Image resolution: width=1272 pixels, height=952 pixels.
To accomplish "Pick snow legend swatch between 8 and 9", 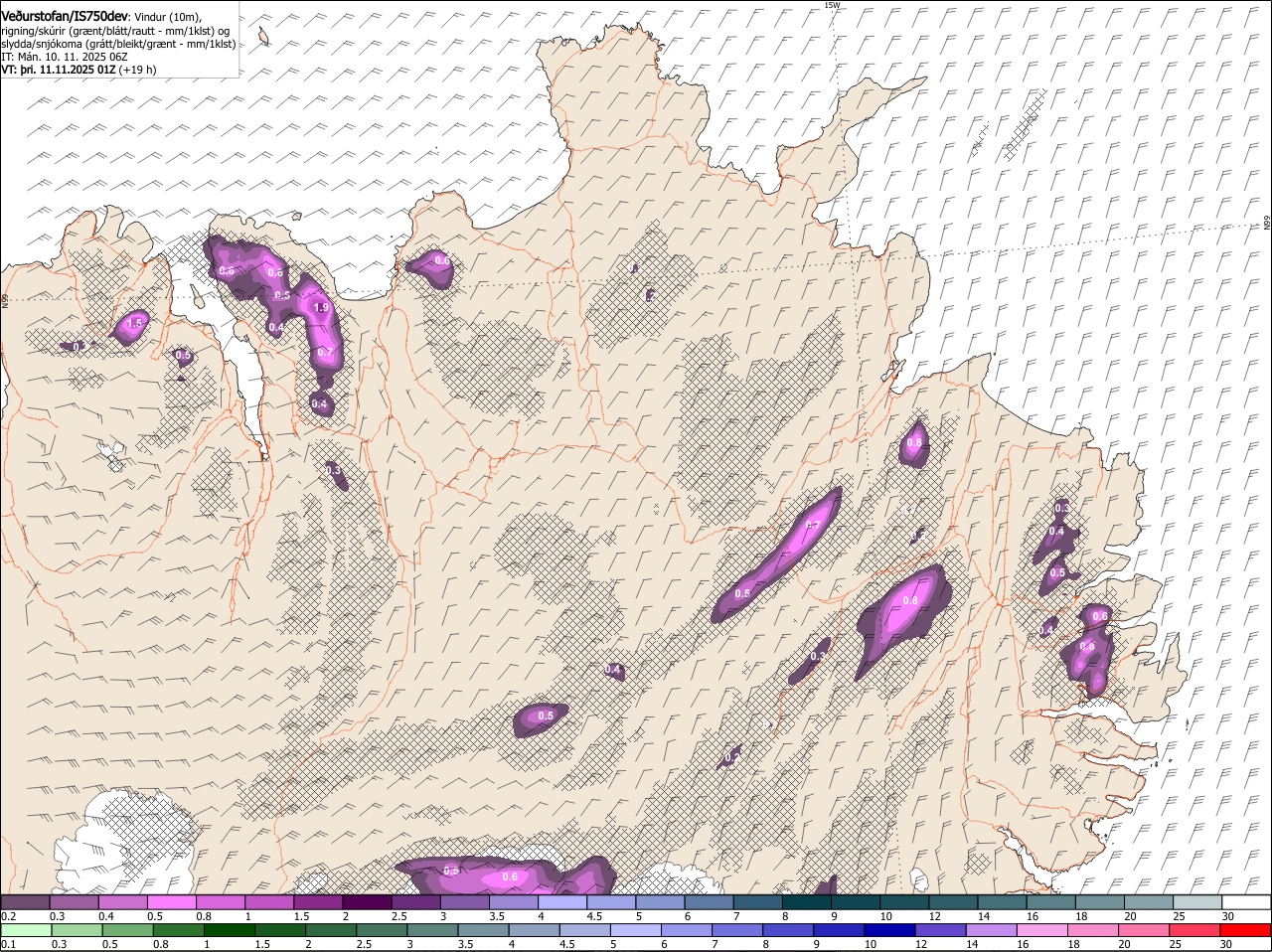I will [x=807, y=902].
